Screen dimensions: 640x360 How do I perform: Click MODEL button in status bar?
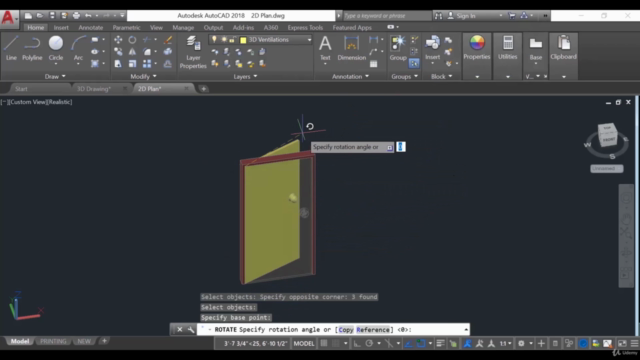(x=304, y=343)
